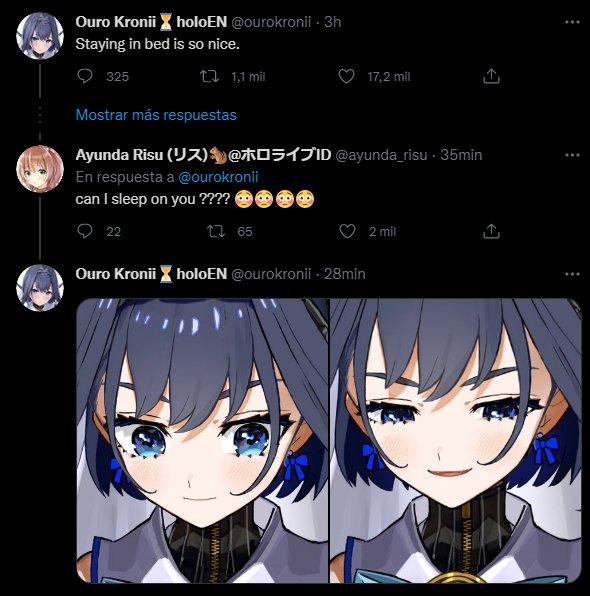
Task: Open more options on Ayunda Risu's tweet
Action: (x=572, y=155)
